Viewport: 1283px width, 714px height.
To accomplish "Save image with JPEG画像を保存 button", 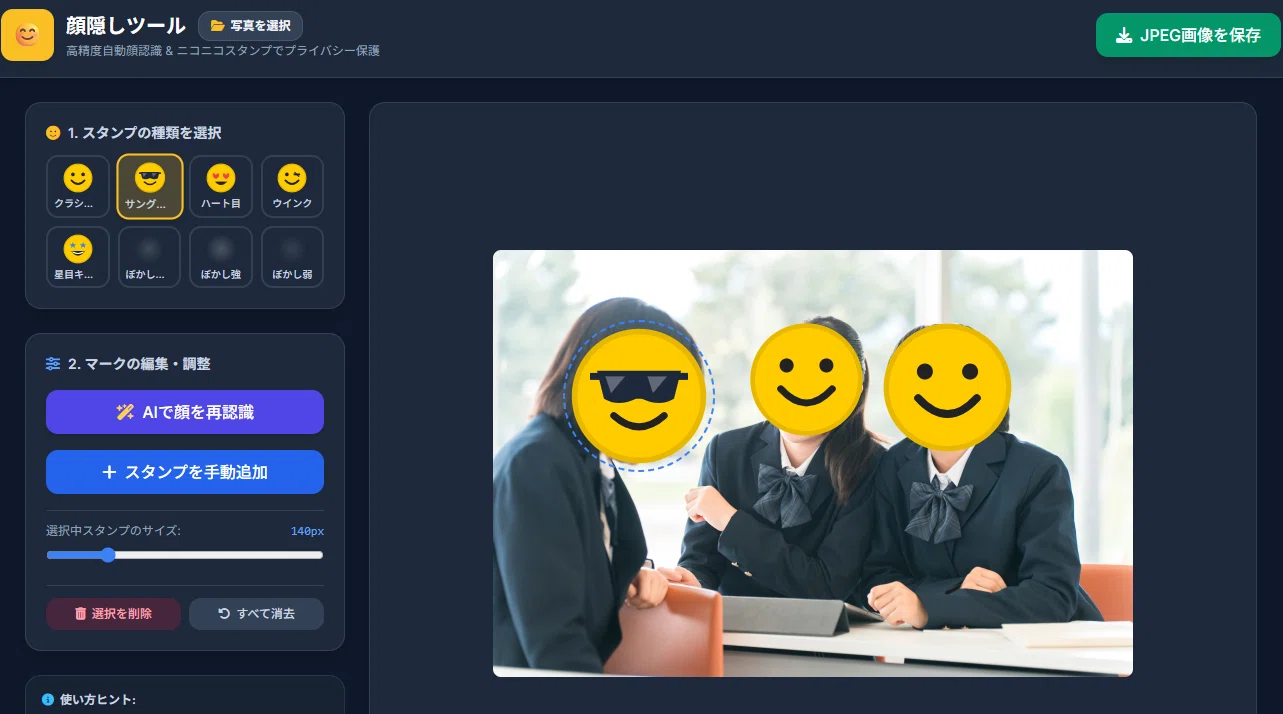I will point(1188,35).
